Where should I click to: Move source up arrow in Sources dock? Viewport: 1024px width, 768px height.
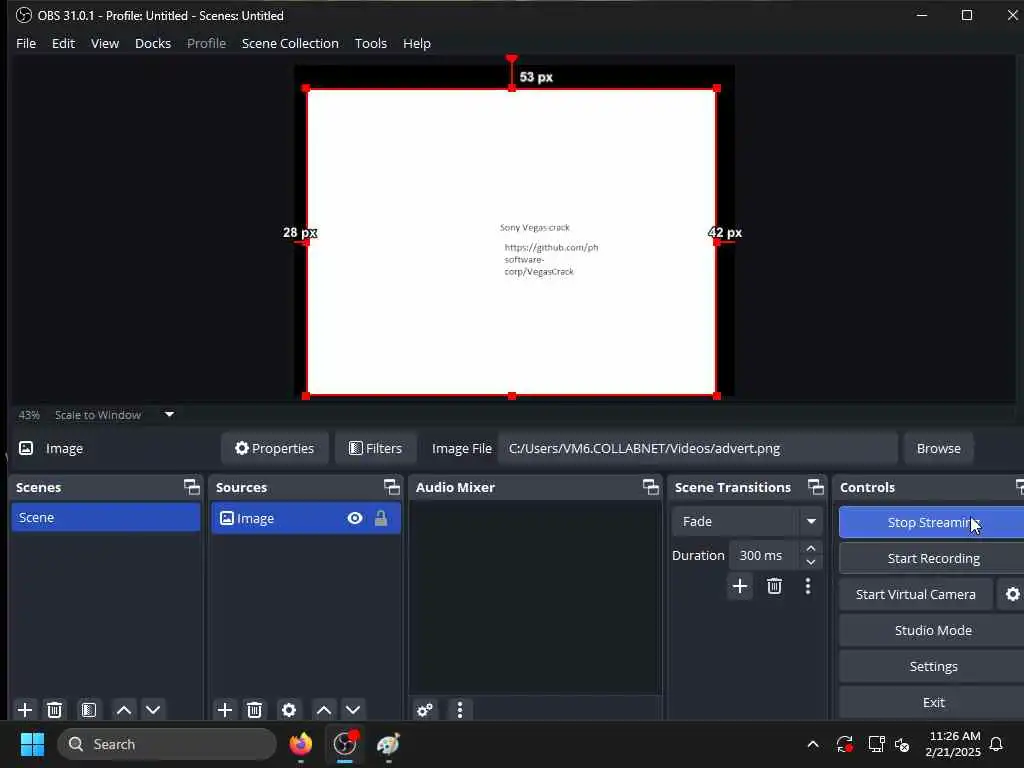pyautogui.click(x=323, y=709)
